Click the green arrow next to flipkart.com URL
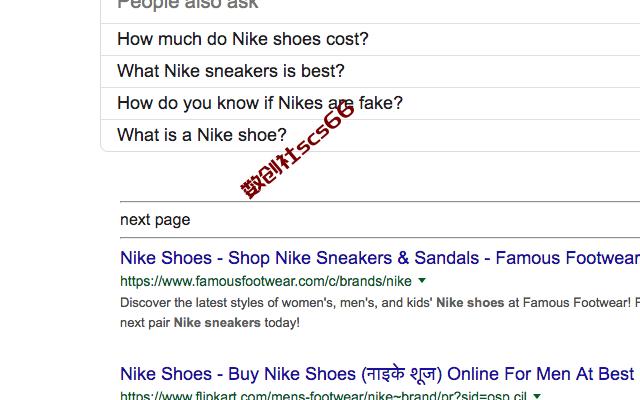The width and height of the screenshot is (640, 400). [x=537, y=396]
